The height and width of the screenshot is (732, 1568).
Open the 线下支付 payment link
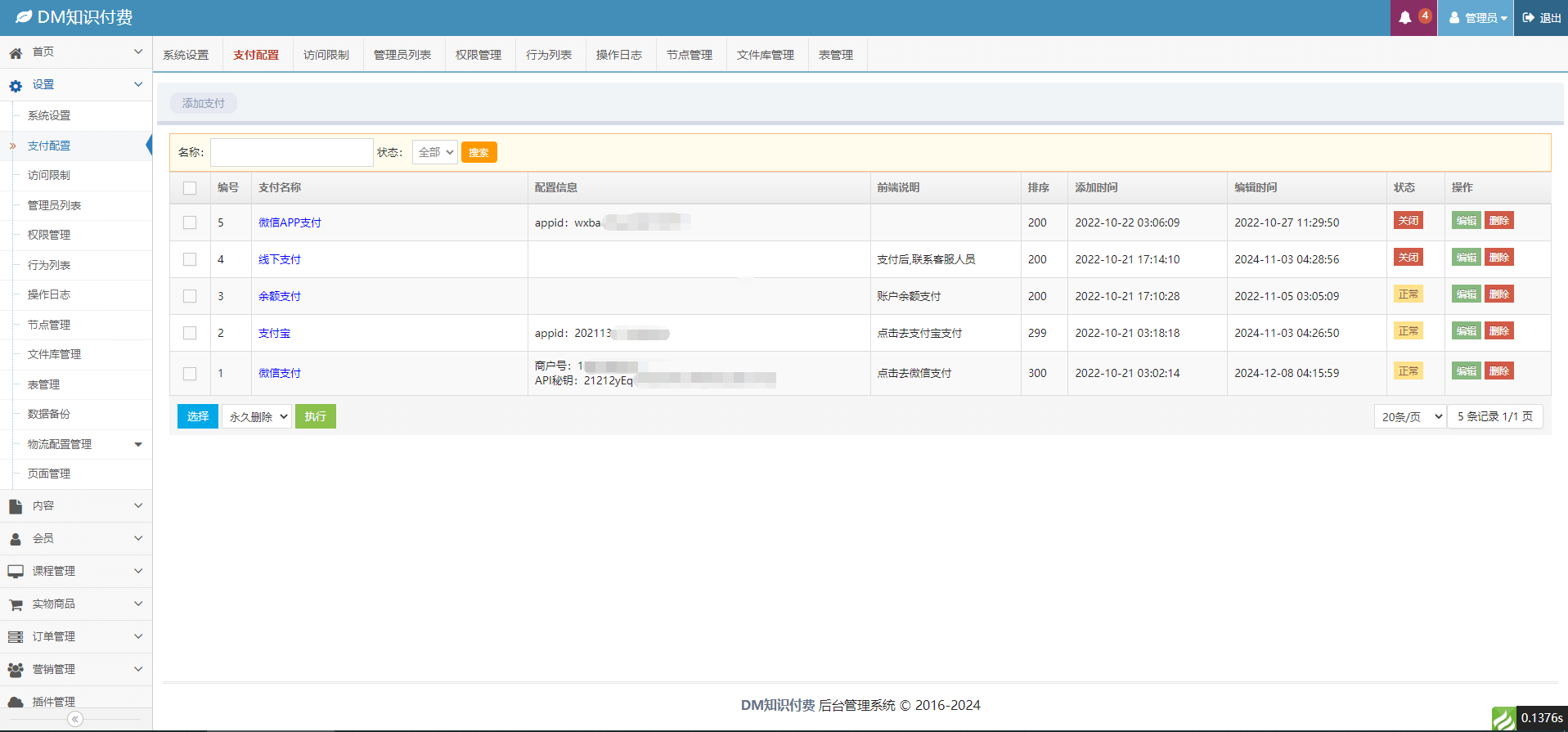pyautogui.click(x=280, y=259)
